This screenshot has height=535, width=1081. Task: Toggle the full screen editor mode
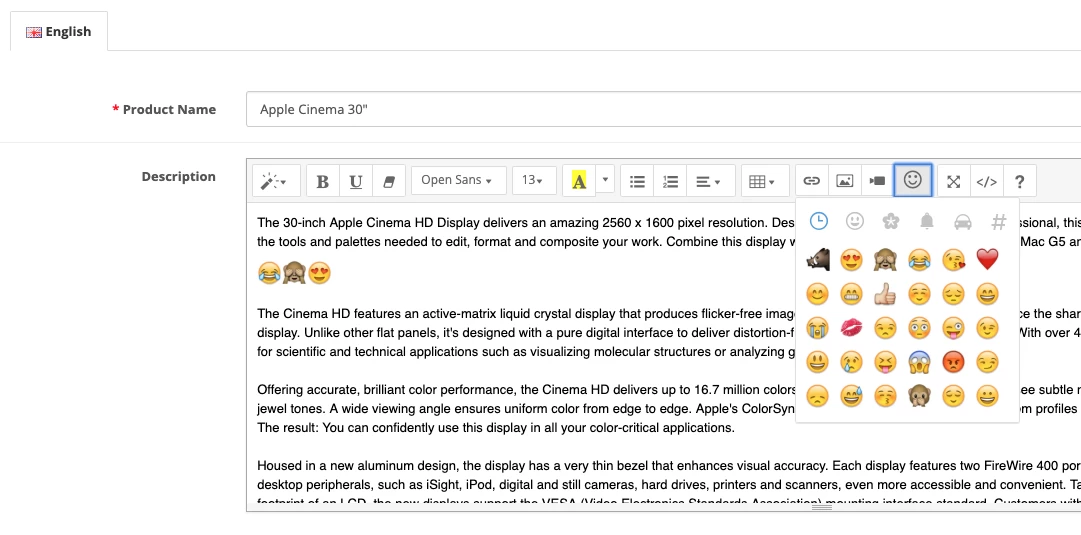point(953,181)
